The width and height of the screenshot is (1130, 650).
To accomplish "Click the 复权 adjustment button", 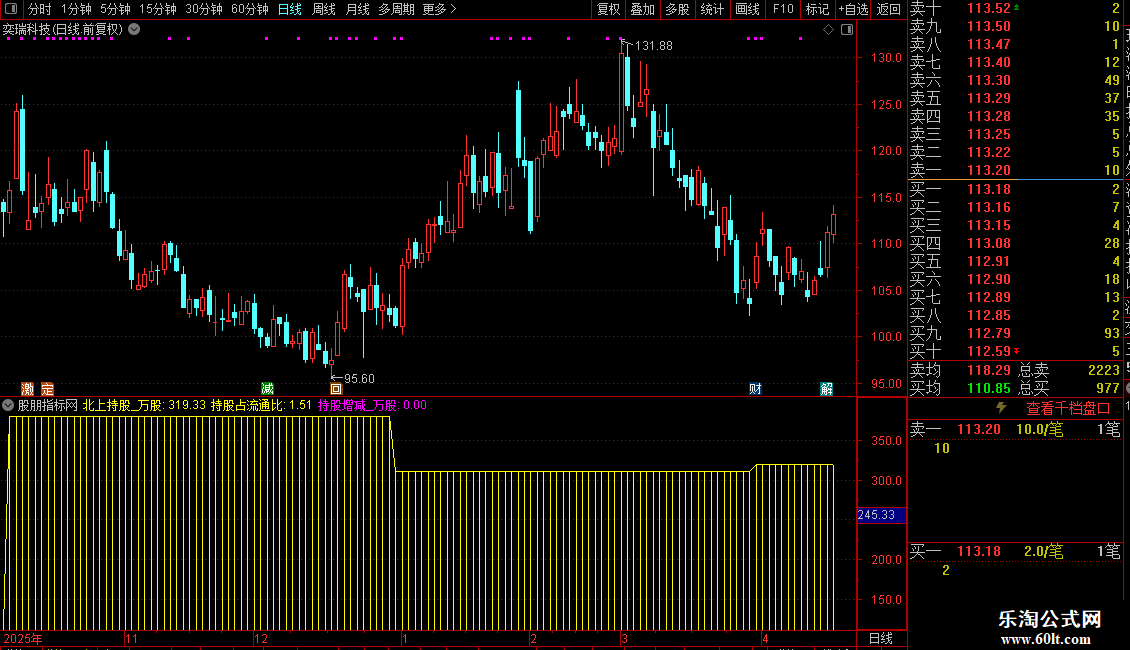I will tap(608, 9).
